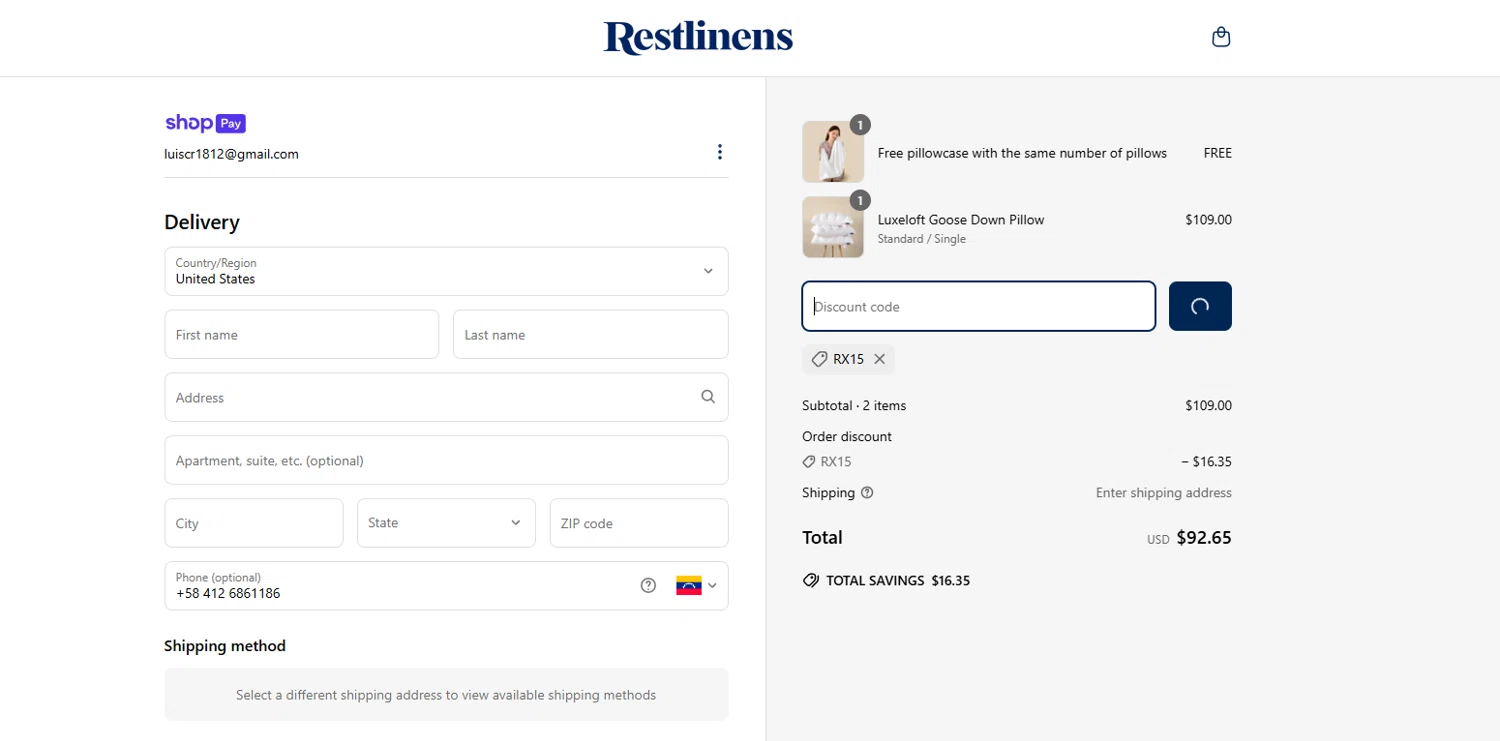Click the Shop Pay logo
The image size is (1500, 741).
coord(205,123)
